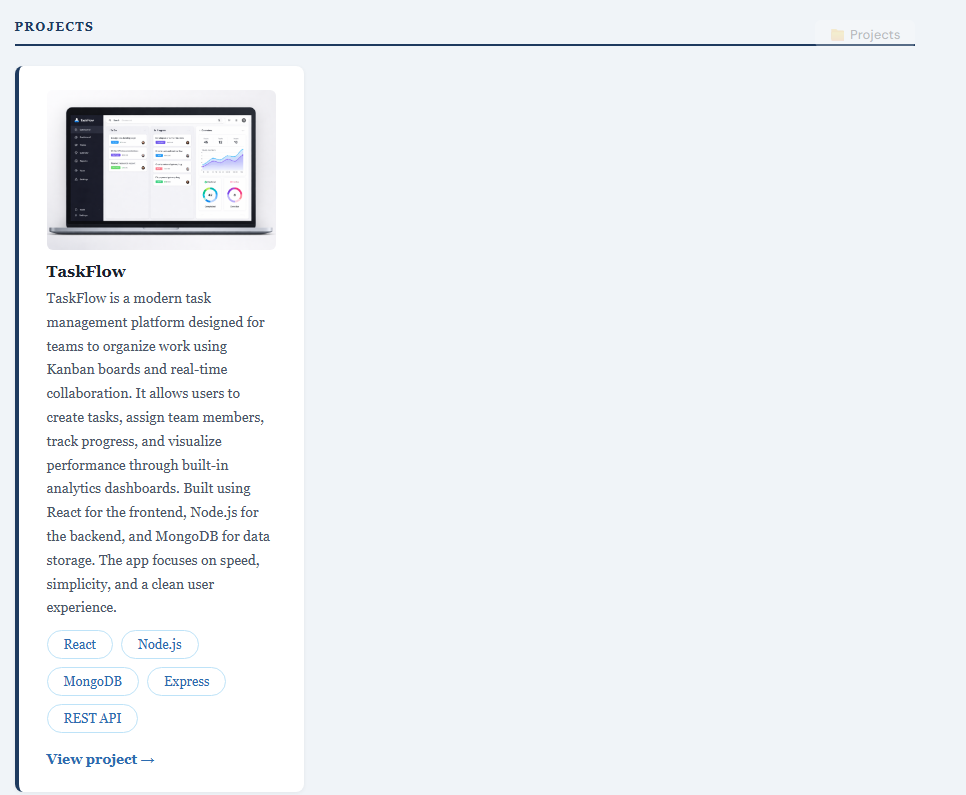
Task: Click the donut charts shown in the preview image
Action: [222, 196]
